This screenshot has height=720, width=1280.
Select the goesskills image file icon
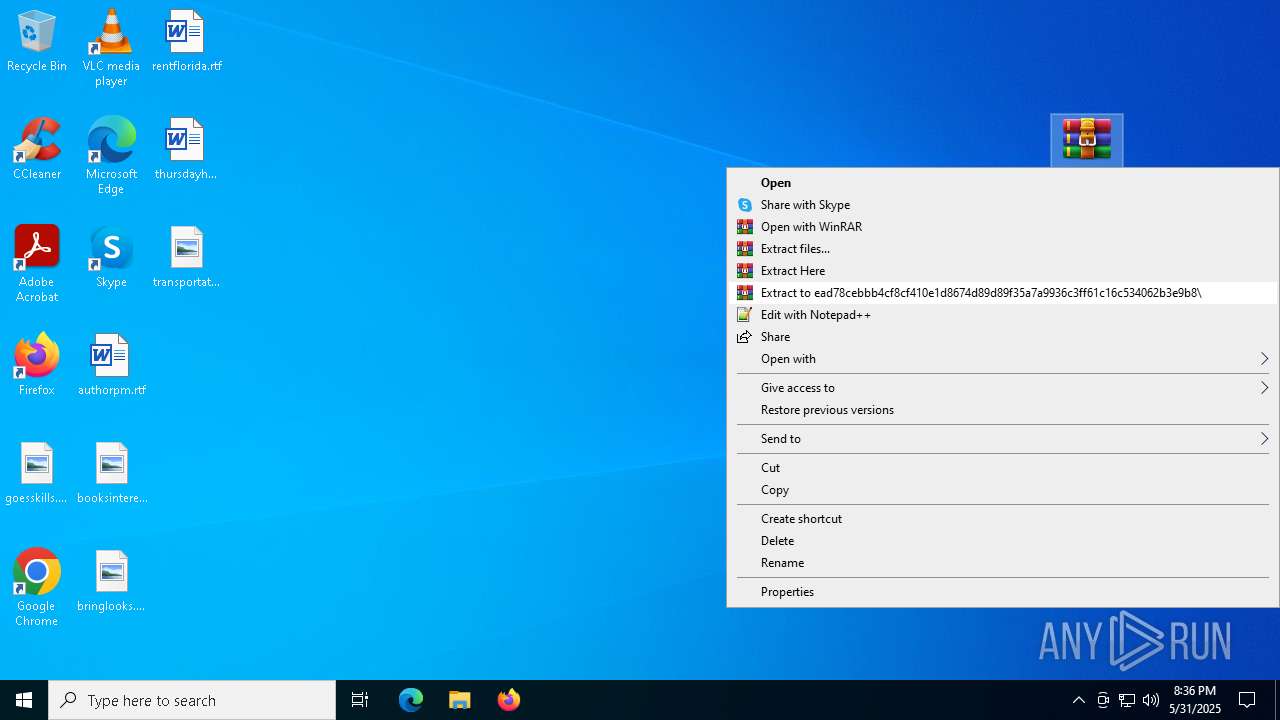(37, 474)
